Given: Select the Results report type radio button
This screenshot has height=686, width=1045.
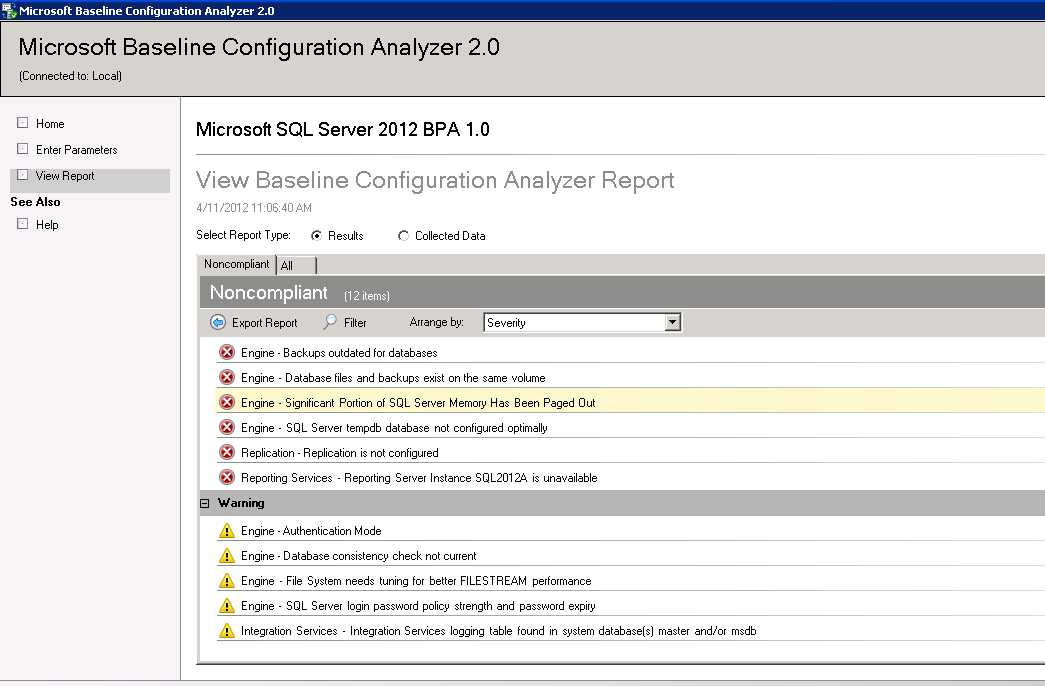Looking at the screenshot, I should coord(317,236).
